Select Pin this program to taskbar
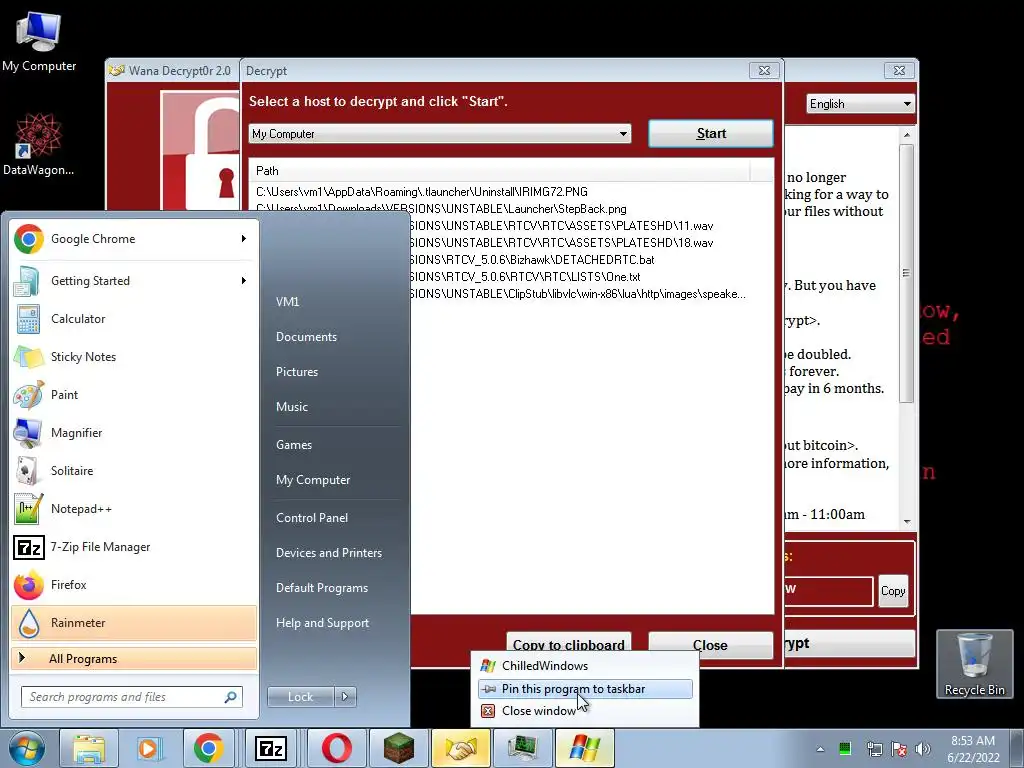Viewport: 1024px width, 768px height. (x=585, y=689)
